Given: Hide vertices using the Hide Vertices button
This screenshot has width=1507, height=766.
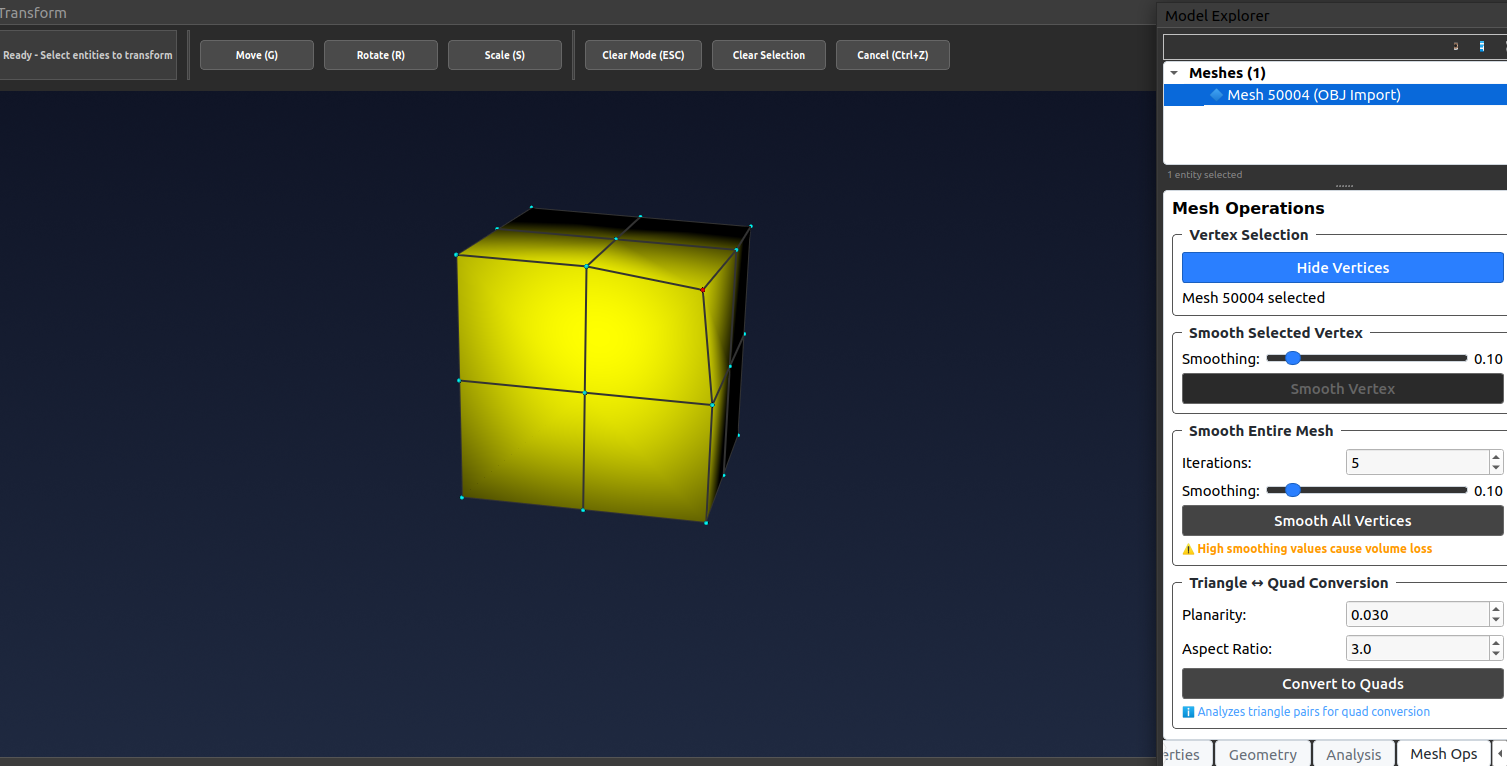Looking at the screenshot, I should coord(1342,267).
